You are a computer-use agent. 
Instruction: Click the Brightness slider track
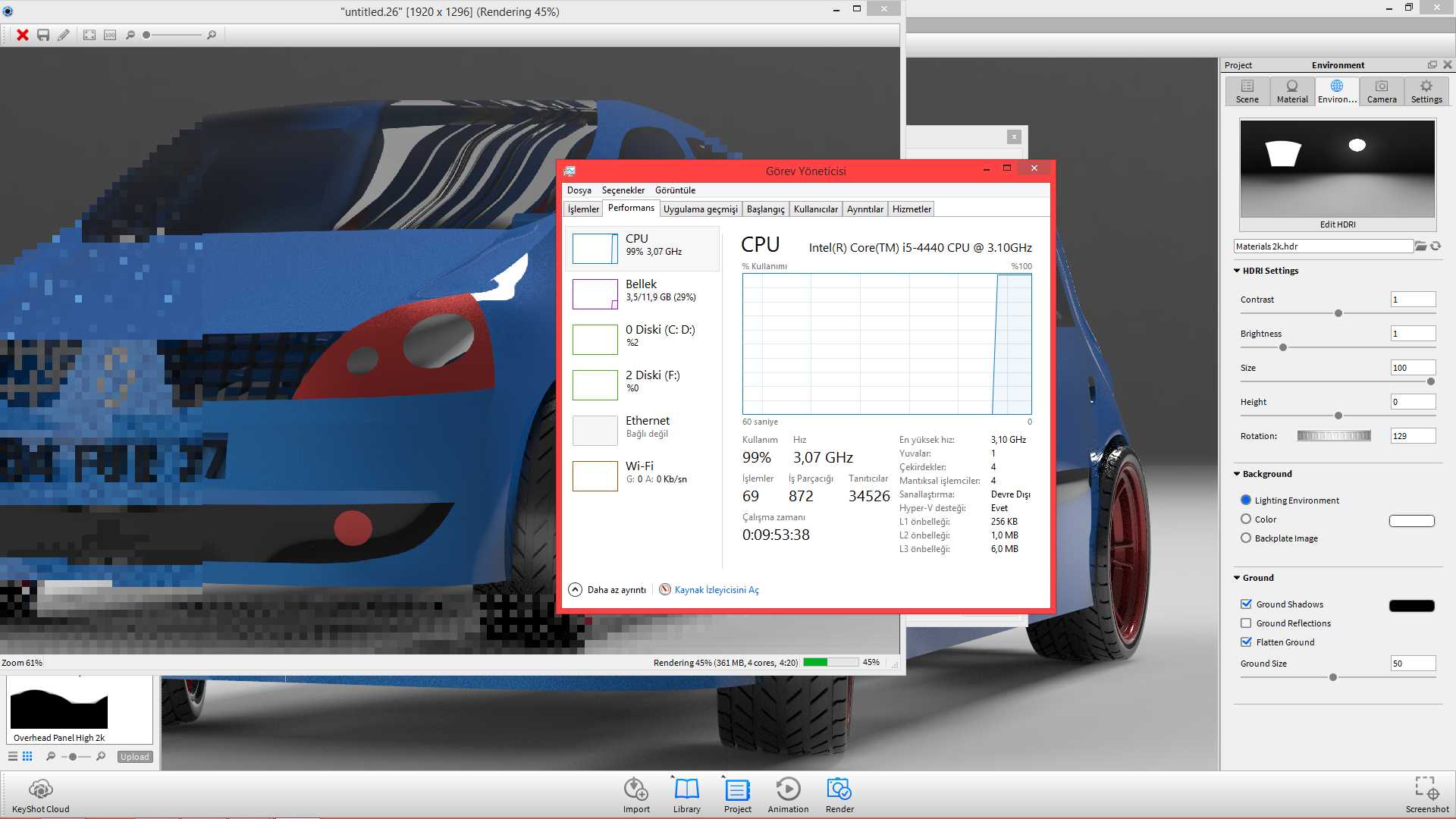tap(1338, 347)
